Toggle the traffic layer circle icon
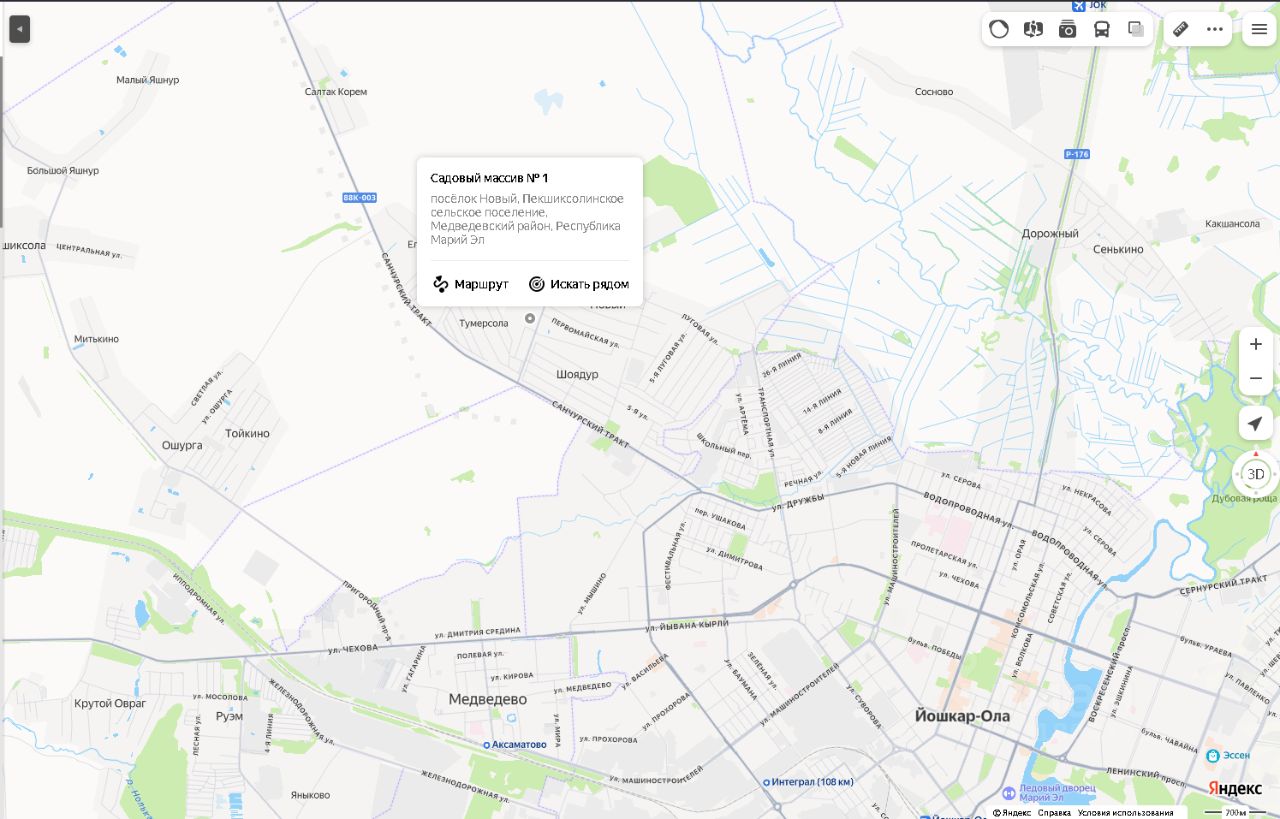This screenshot has height=819, width=1280. (999, 29)
